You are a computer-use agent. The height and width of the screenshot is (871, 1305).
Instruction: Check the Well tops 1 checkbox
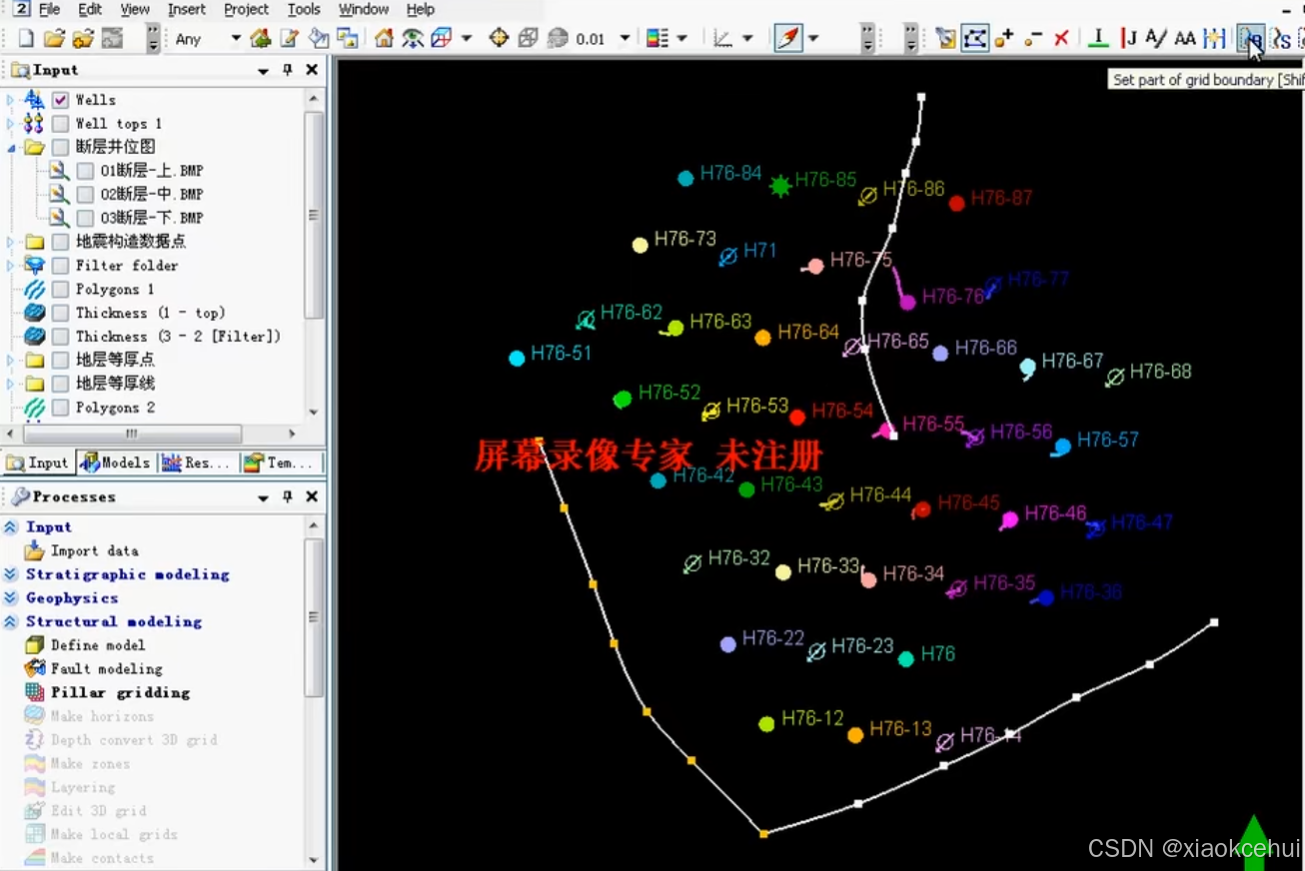coord(60,124)
